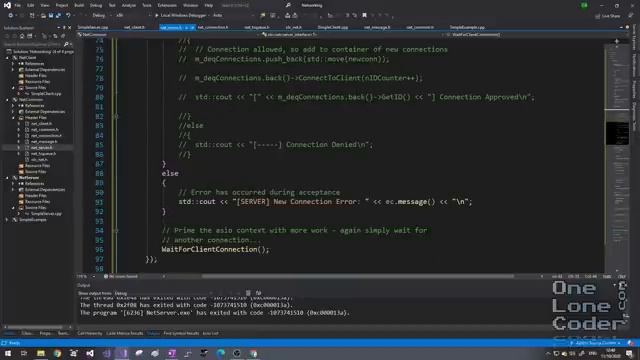The image size is (640, 360).
Task: Open Chrome from the taskbar
Action: [57, 353]
